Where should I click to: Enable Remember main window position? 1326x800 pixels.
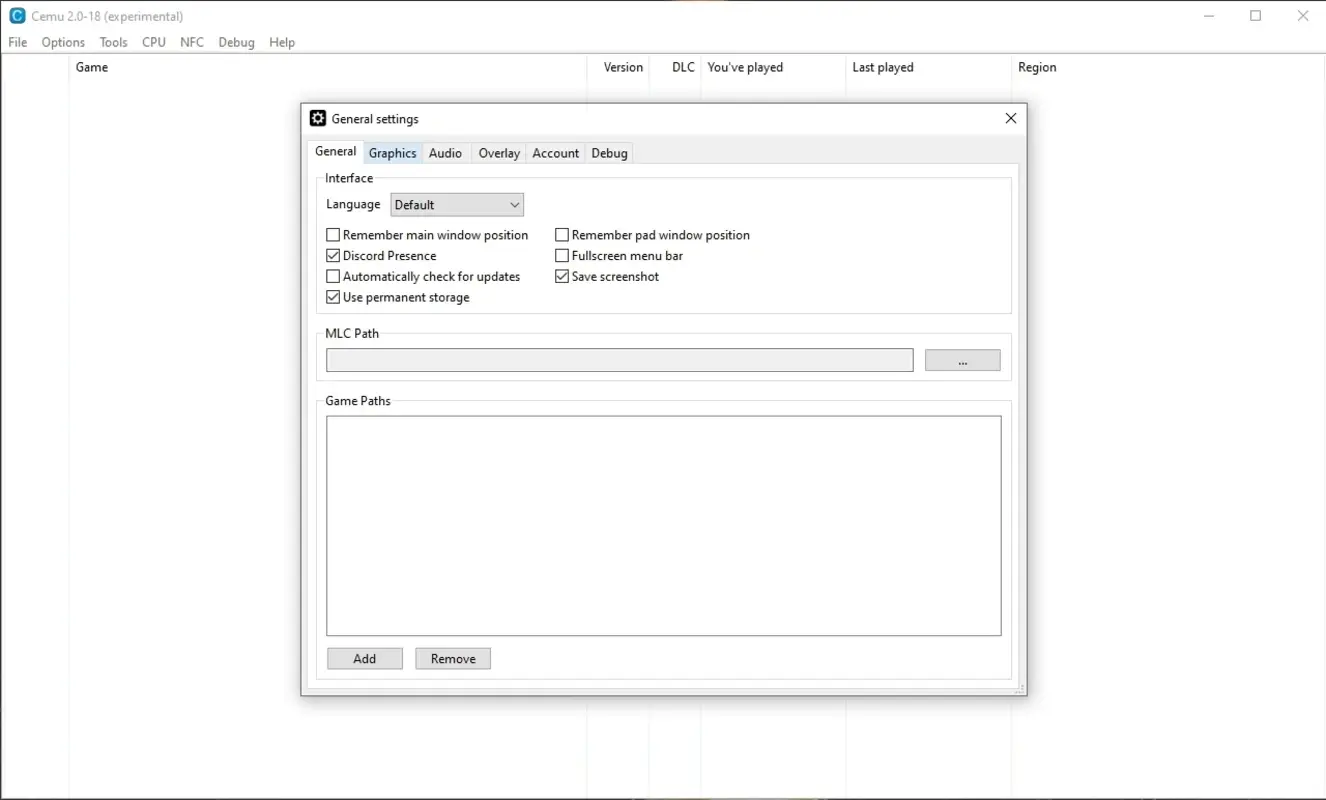[333, 234]
